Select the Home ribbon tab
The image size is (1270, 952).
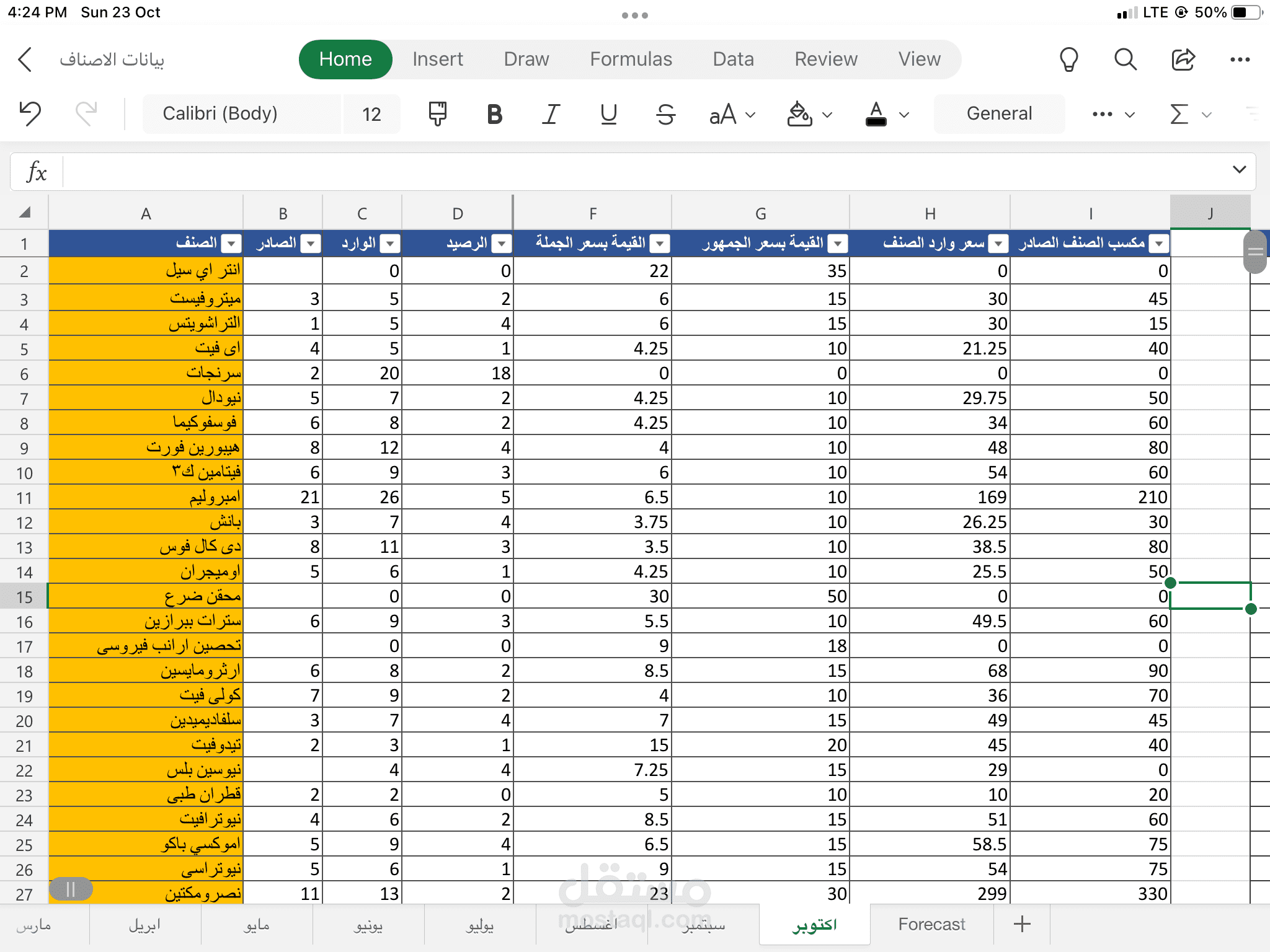point(345,59)
